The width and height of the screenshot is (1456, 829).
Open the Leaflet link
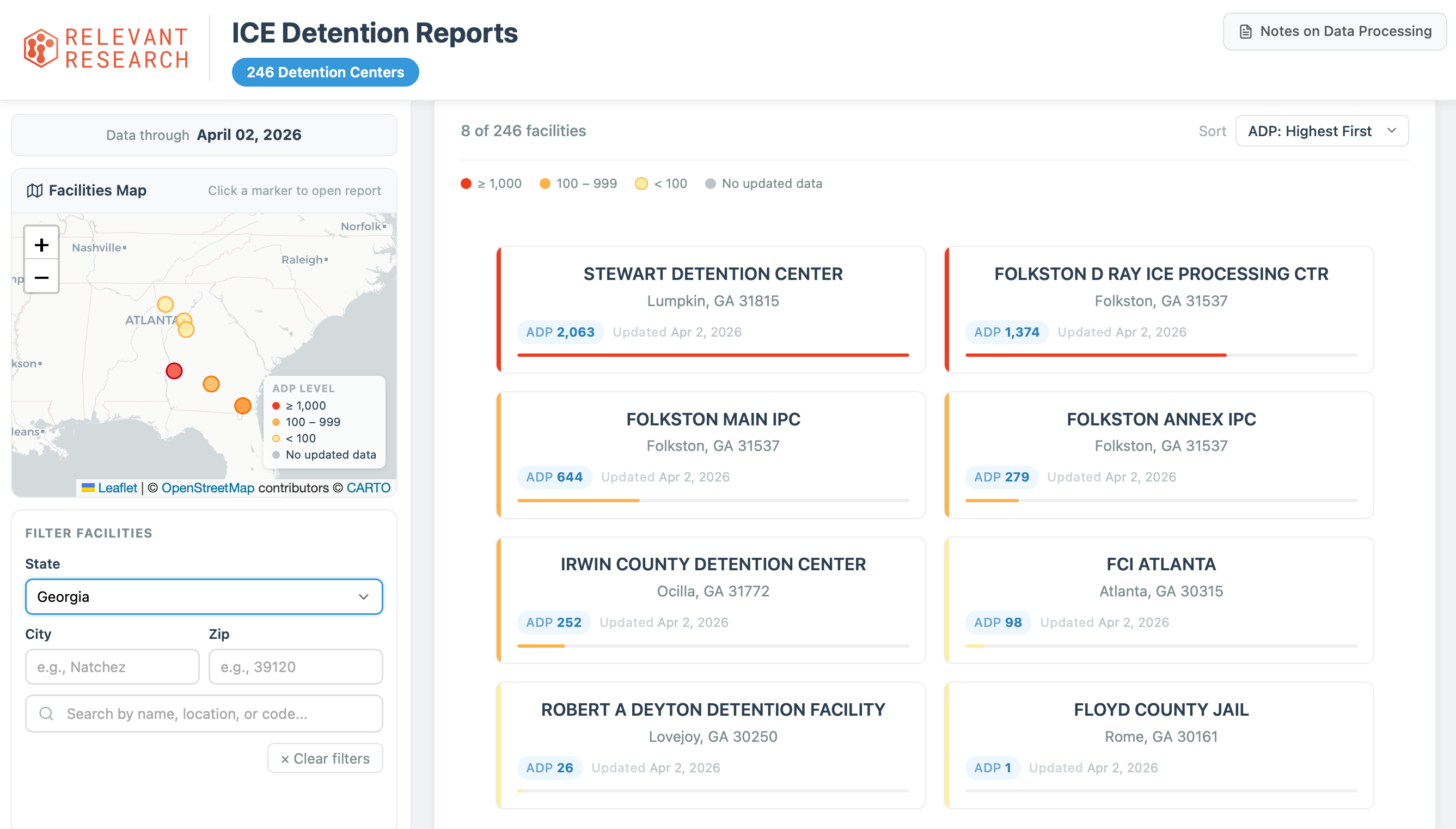click(x=117, y=488)
